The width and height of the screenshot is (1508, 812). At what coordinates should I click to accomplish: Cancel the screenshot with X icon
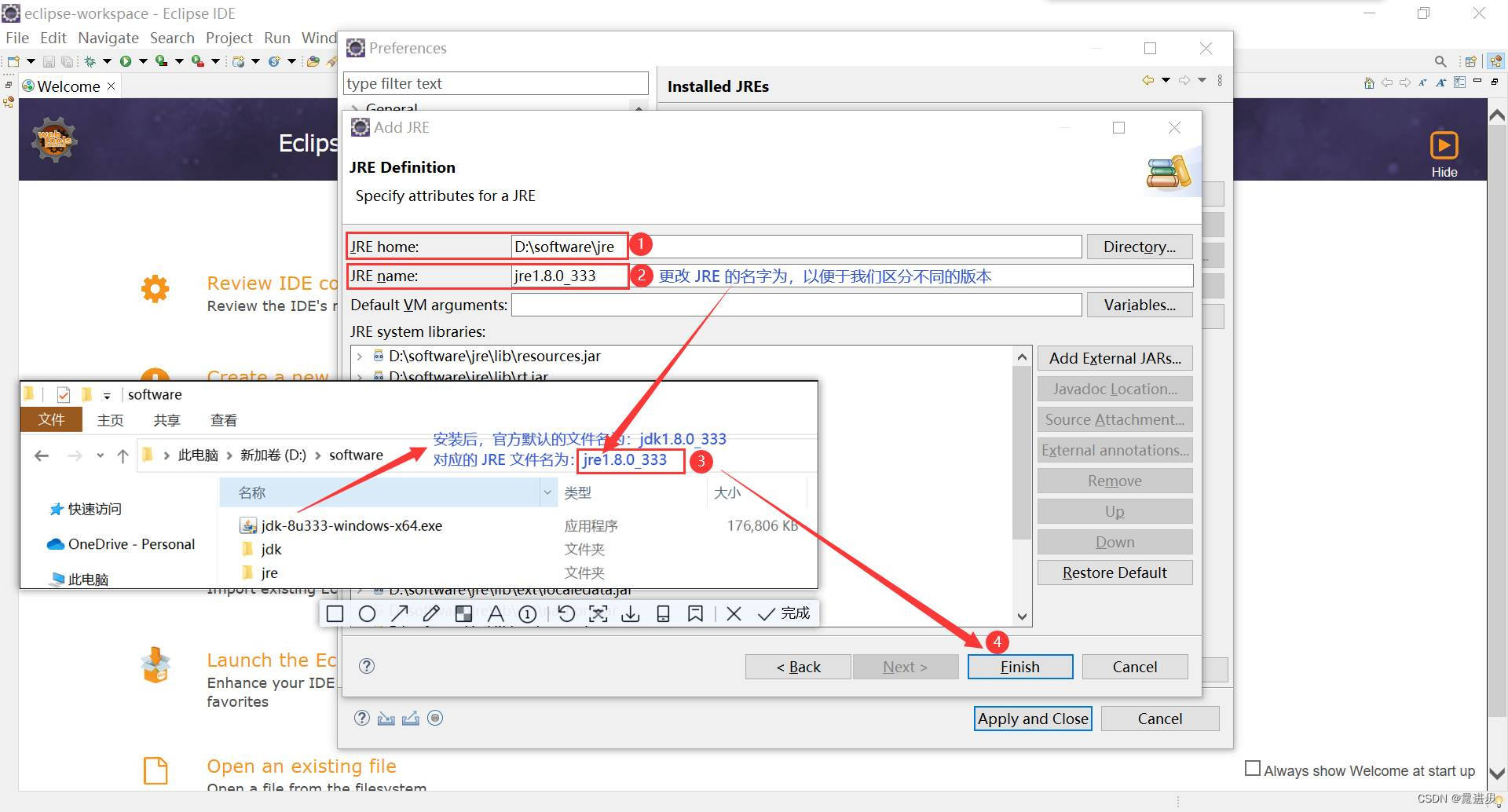(734, 613)
